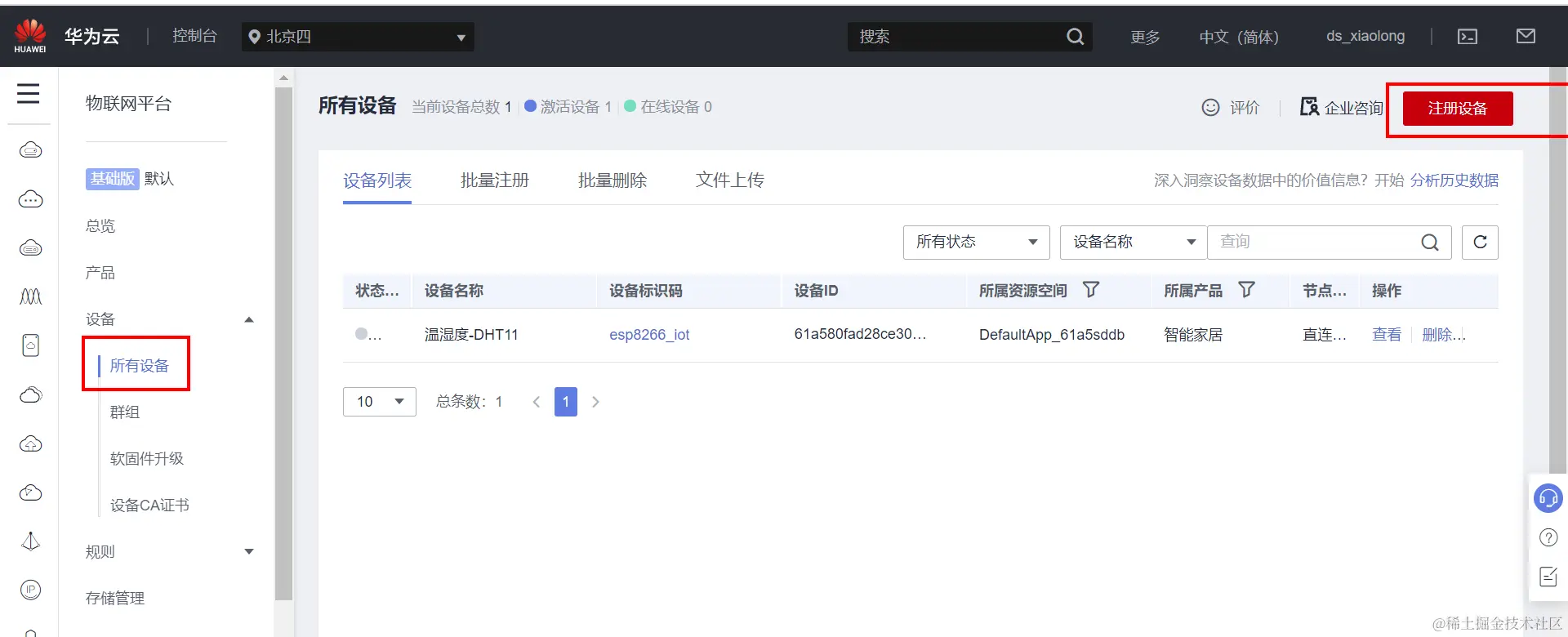Click the 基础版 instance badge
This screenshot has width=1568, height=637.
(x=113, y=179)
